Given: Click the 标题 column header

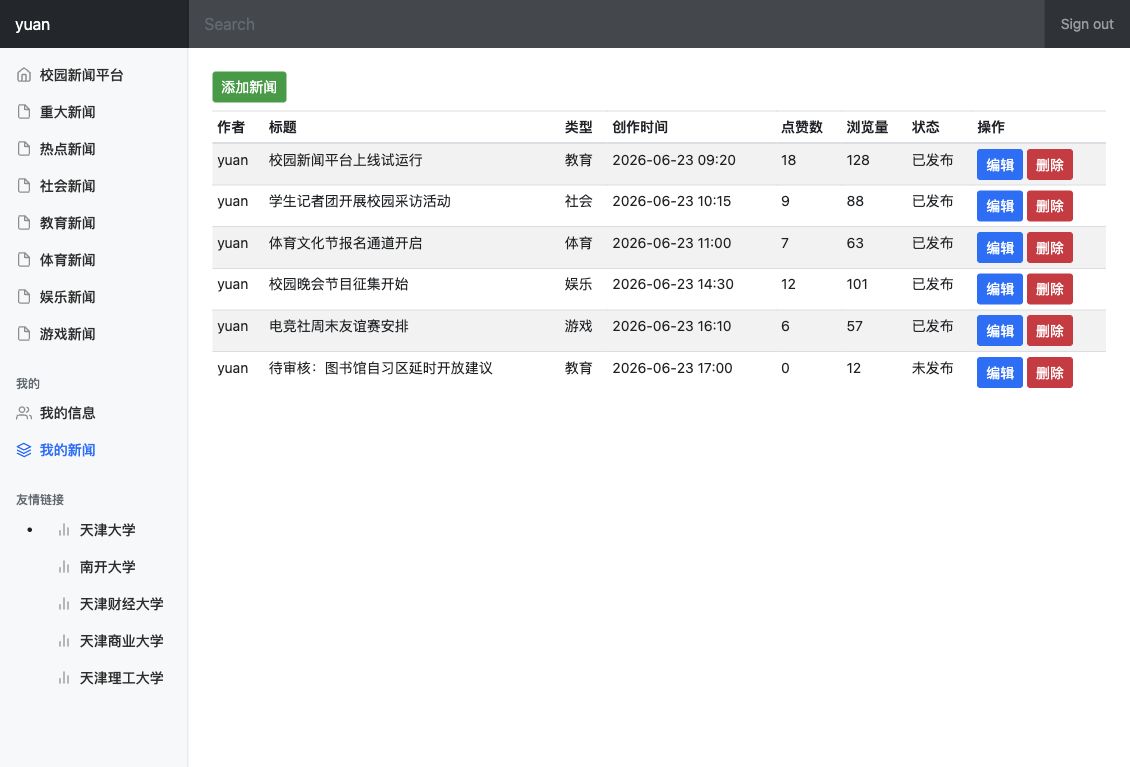Looking at the screenshot, I should [x=282, y=127].
